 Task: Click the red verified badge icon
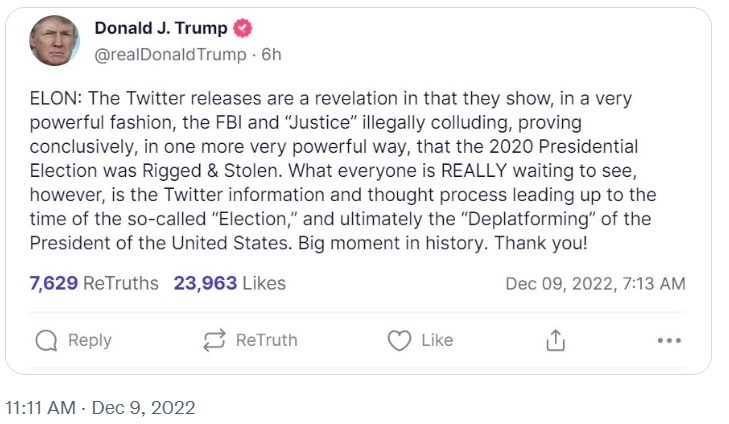click(243, 29)
